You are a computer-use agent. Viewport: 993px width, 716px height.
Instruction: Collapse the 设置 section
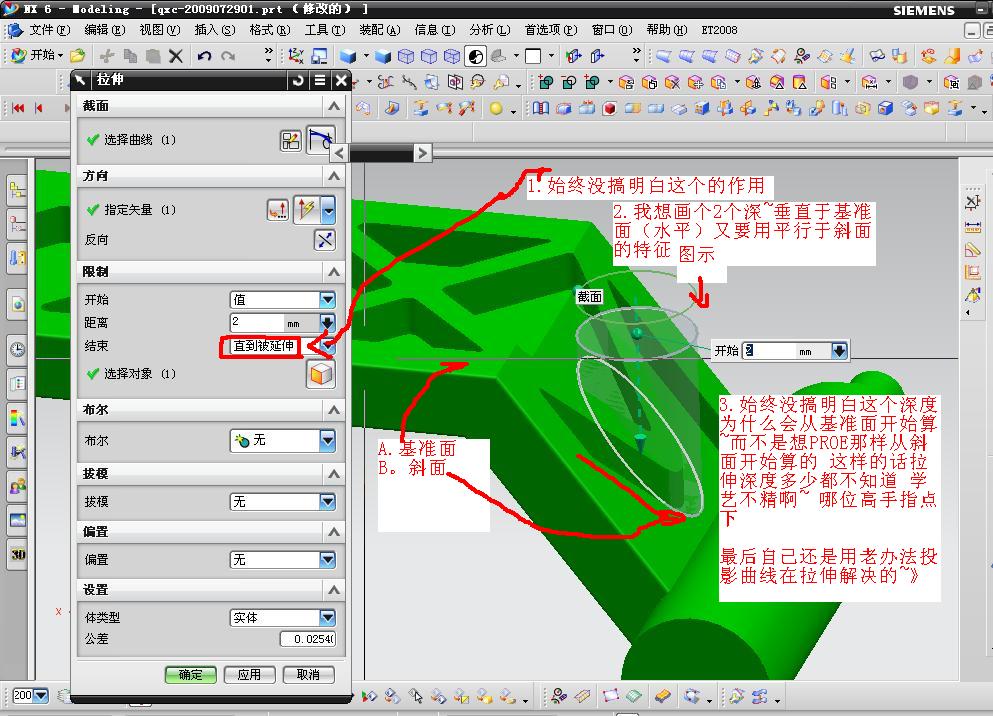[334, 590]
